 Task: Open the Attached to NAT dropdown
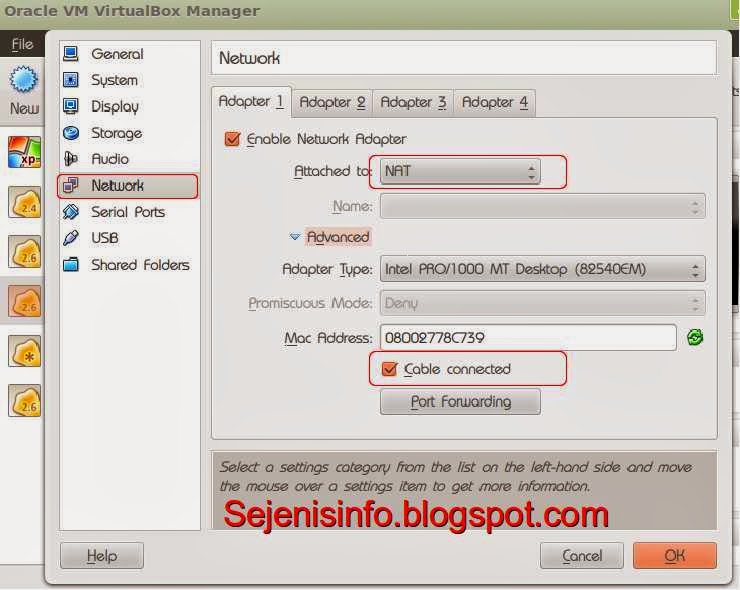460,171
